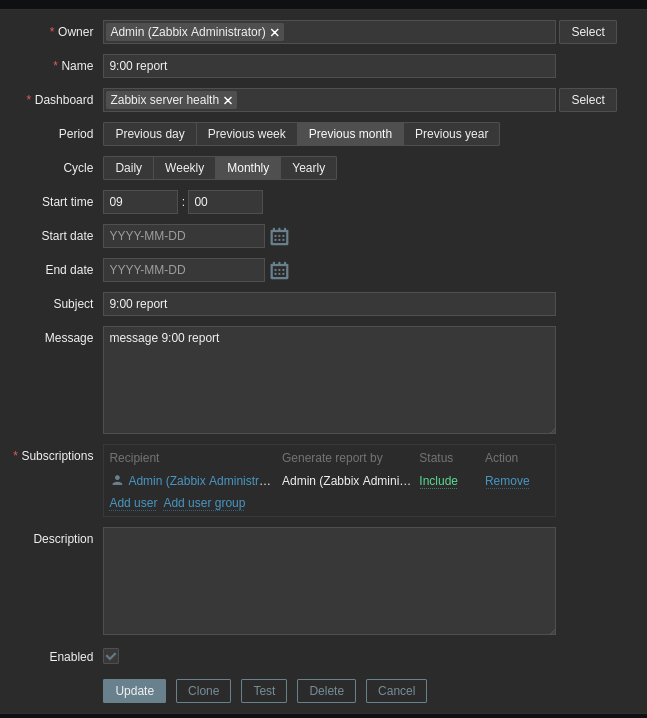Click the Add user group link

coord(204,503)
